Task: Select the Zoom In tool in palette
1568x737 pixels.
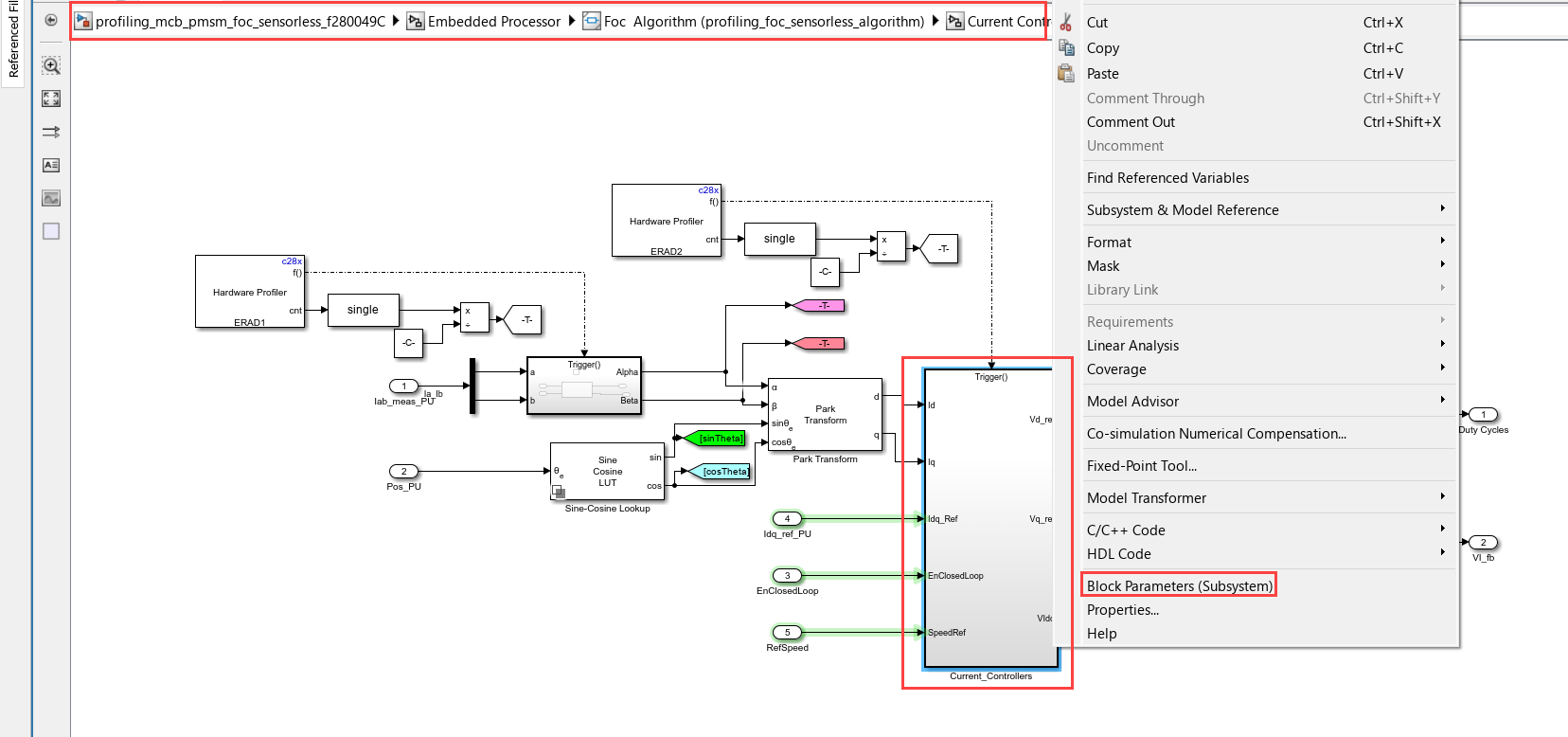Action: pos(51,65)
